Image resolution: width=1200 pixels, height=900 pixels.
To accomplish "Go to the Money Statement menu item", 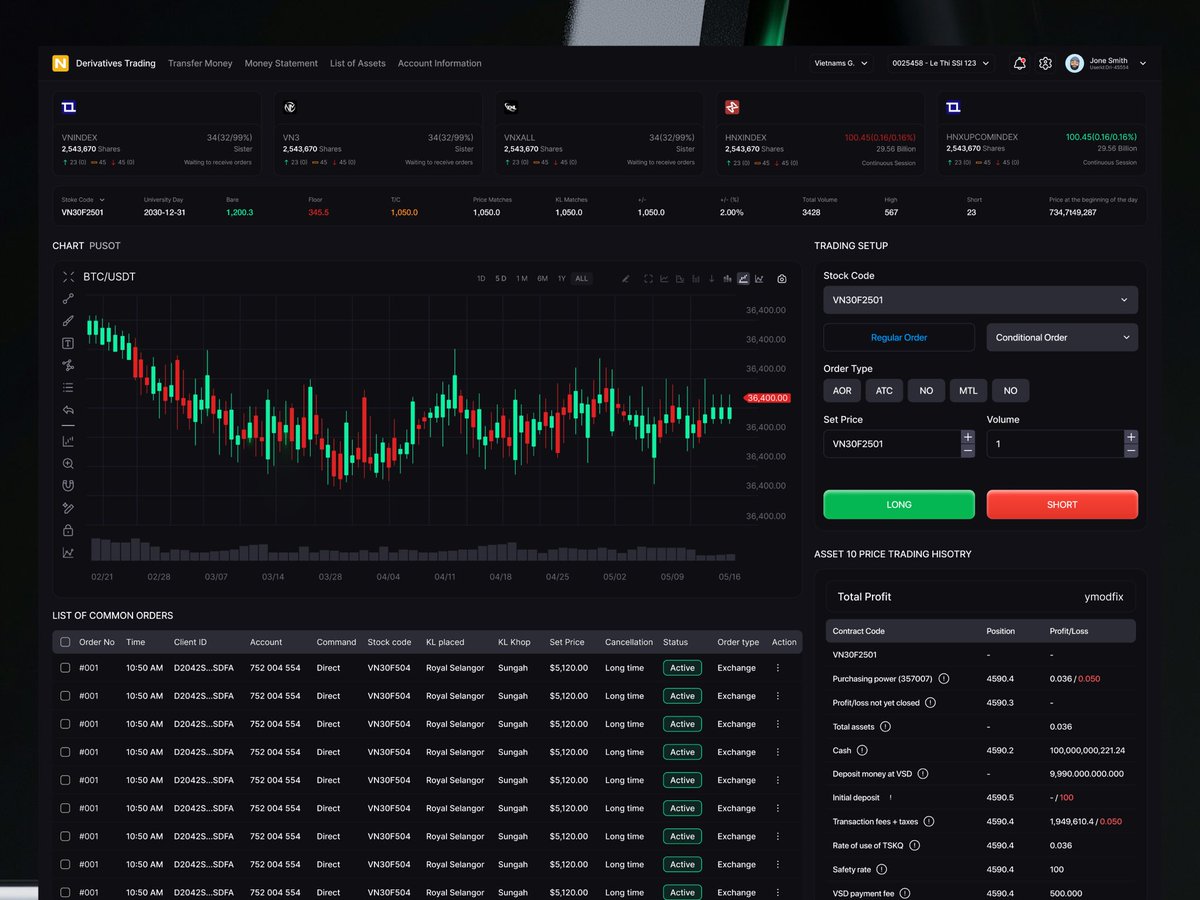I will coord(281,63).
